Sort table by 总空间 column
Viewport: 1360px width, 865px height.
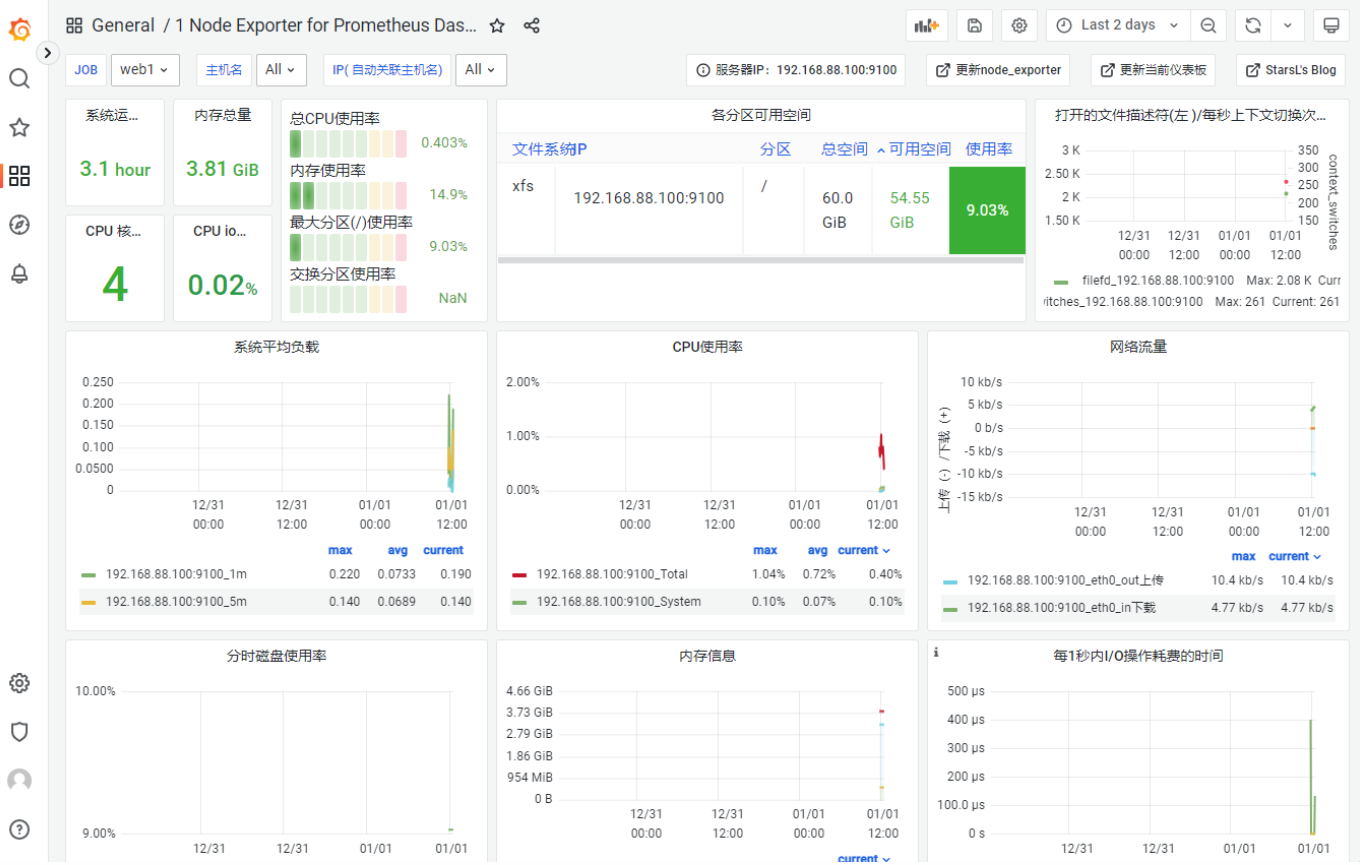point(844,149)
